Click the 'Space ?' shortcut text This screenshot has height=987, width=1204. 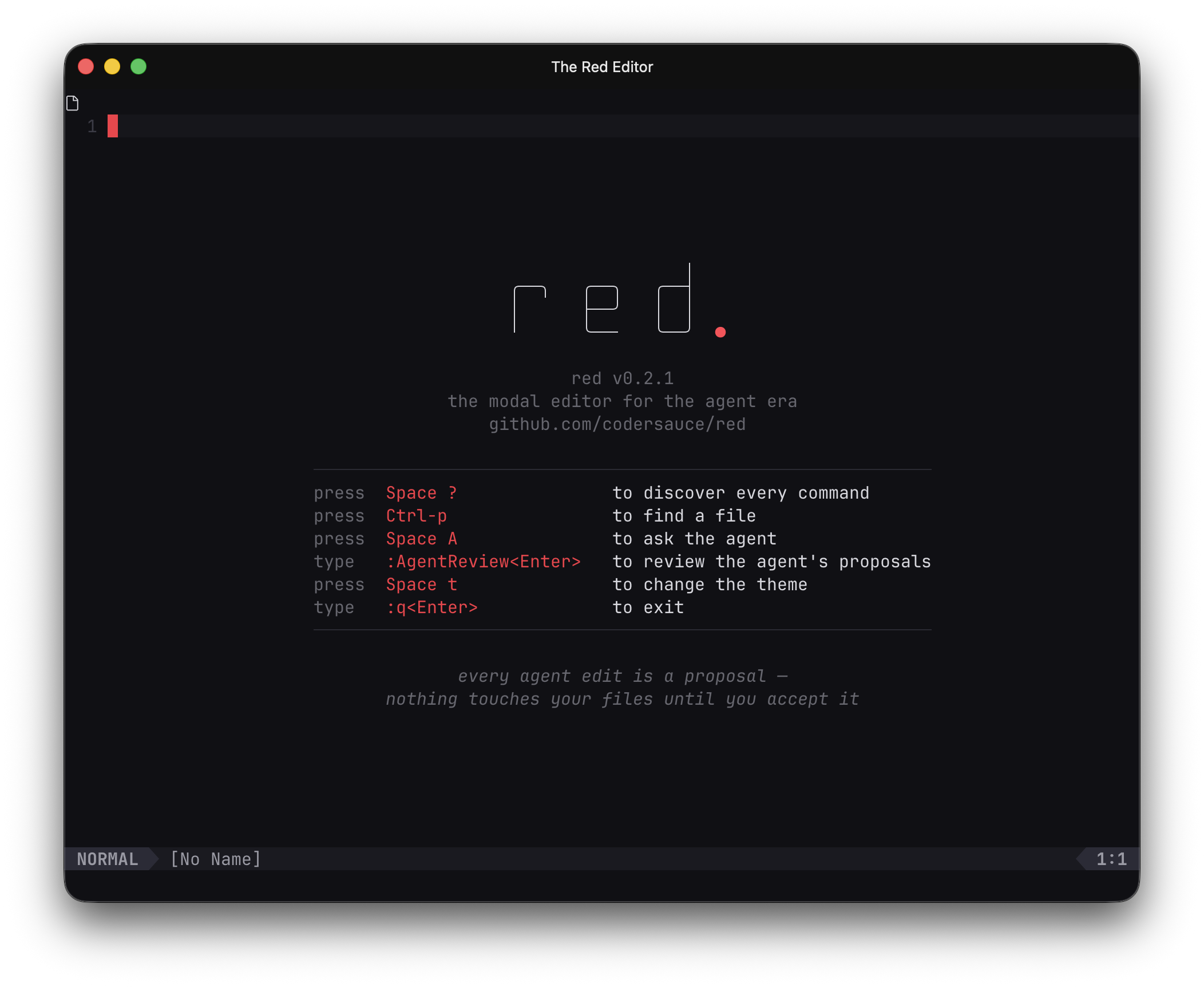pyautogui.click(x=422, y=493)
